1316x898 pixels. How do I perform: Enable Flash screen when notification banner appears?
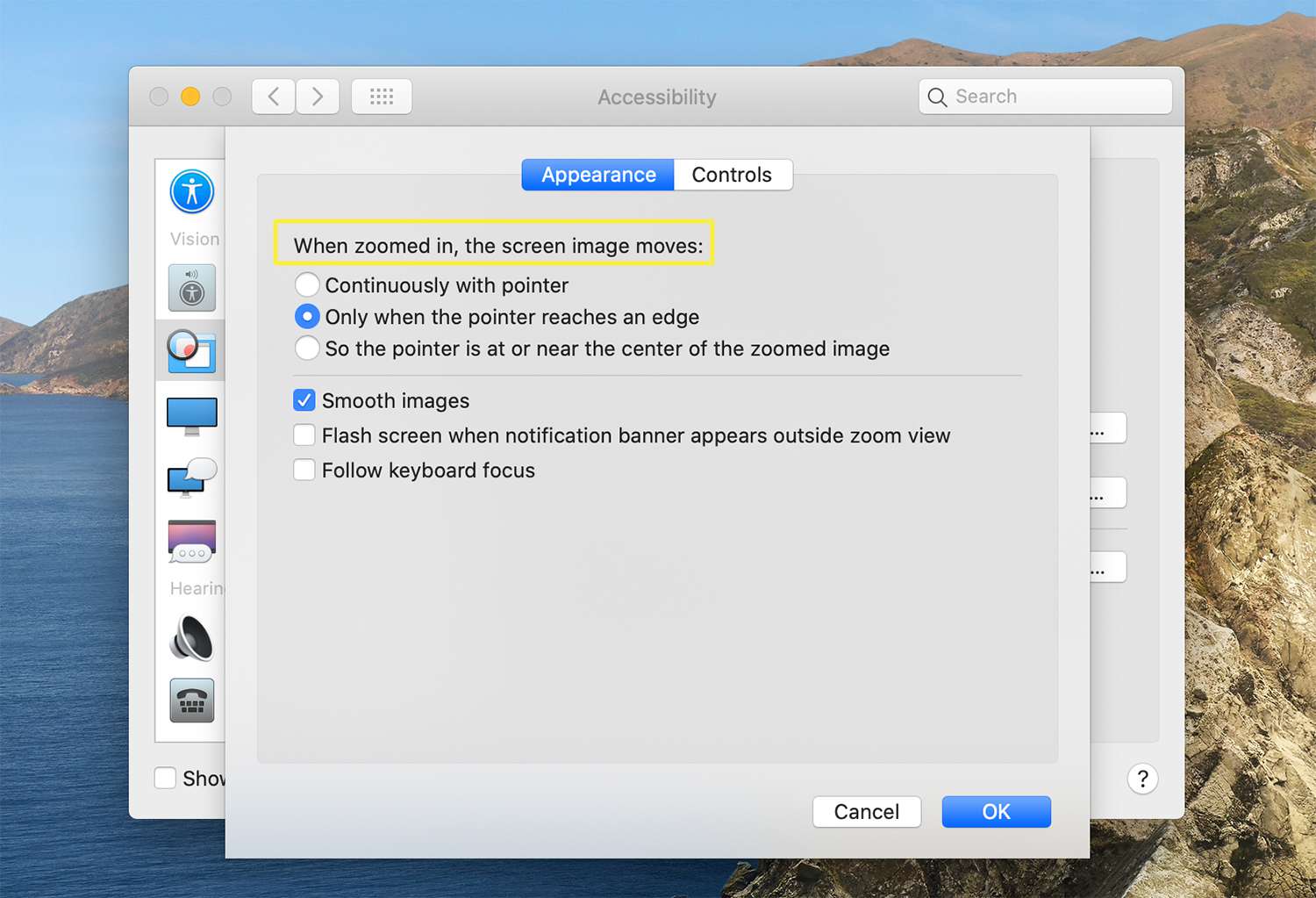304,435
